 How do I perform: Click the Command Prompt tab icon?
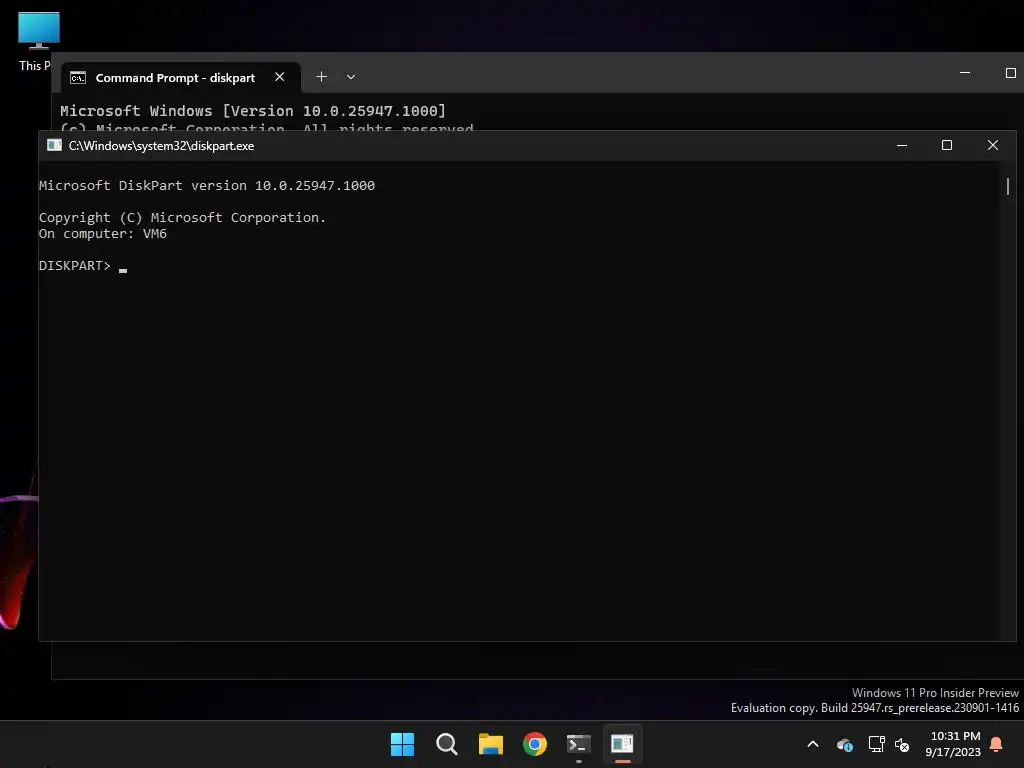[78, 78]
